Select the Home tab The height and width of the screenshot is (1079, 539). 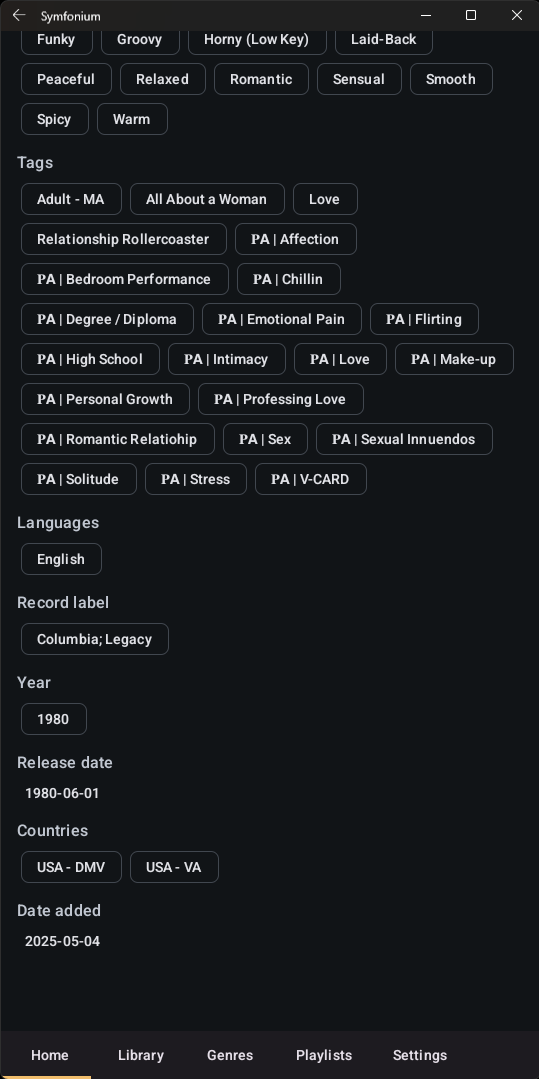(50, 1055)
